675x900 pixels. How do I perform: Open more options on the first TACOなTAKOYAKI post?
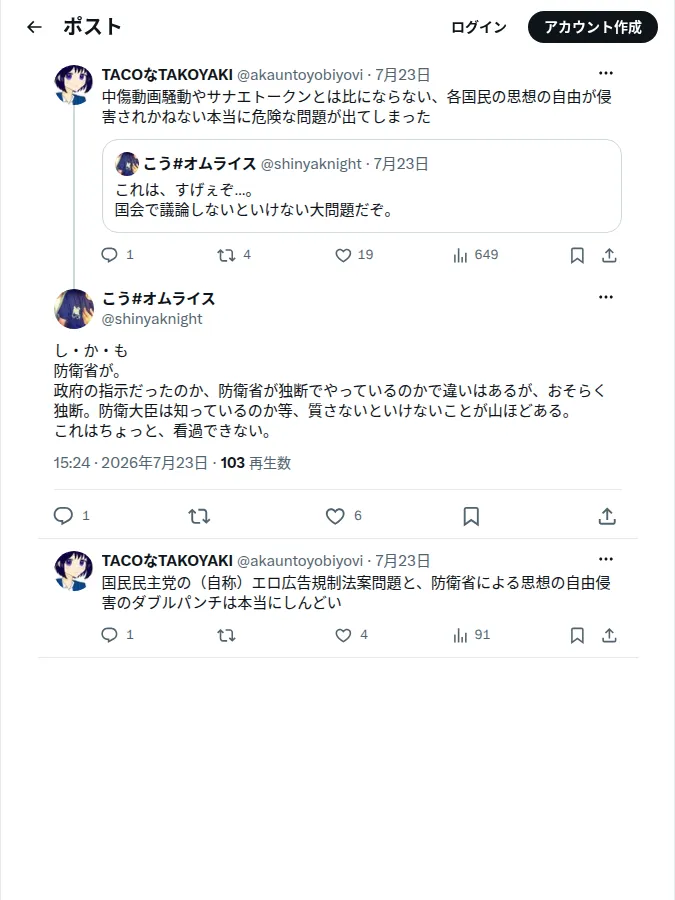[x=606, y=73]
